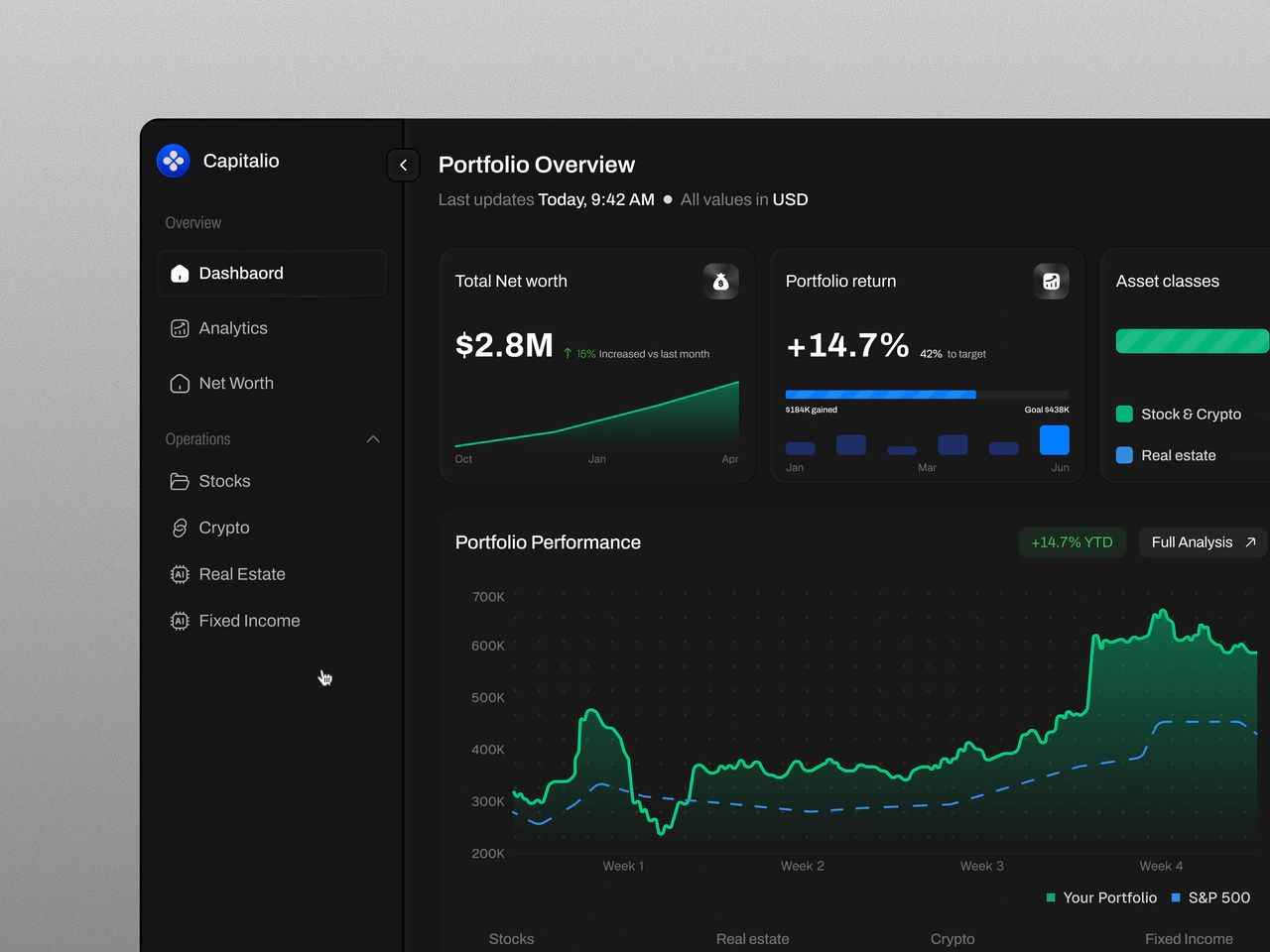The width and height of the screenshot is (1270, 952).
Task: Click the money bag icon on Total Net worth
Action: coord(721,282)
